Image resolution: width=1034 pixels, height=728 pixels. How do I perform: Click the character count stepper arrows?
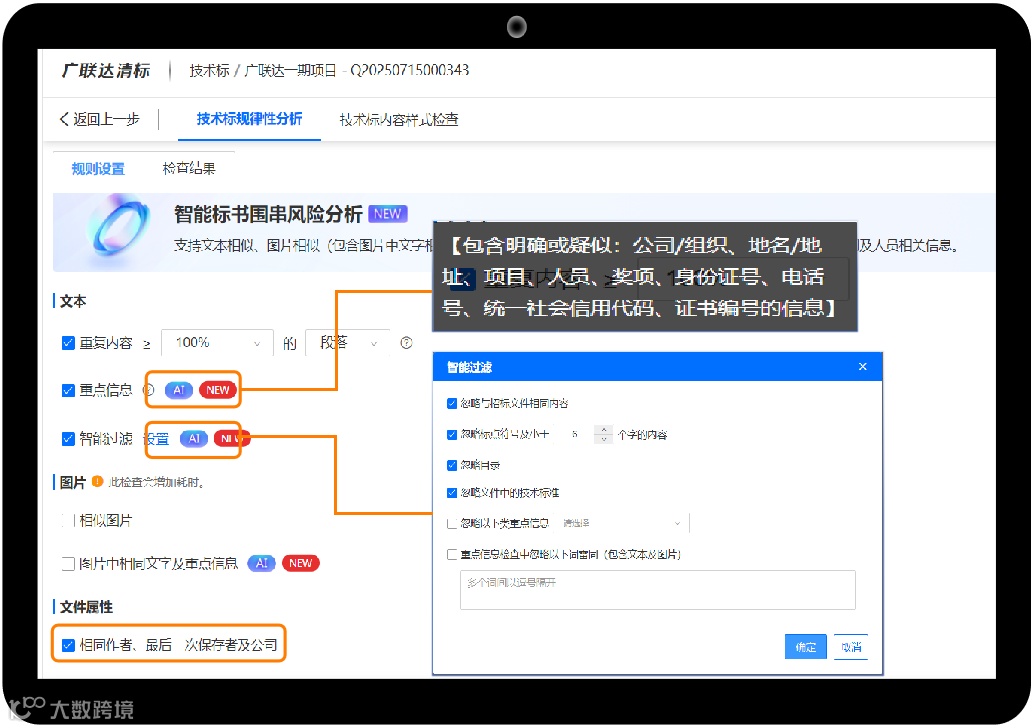tap(603, 435)
